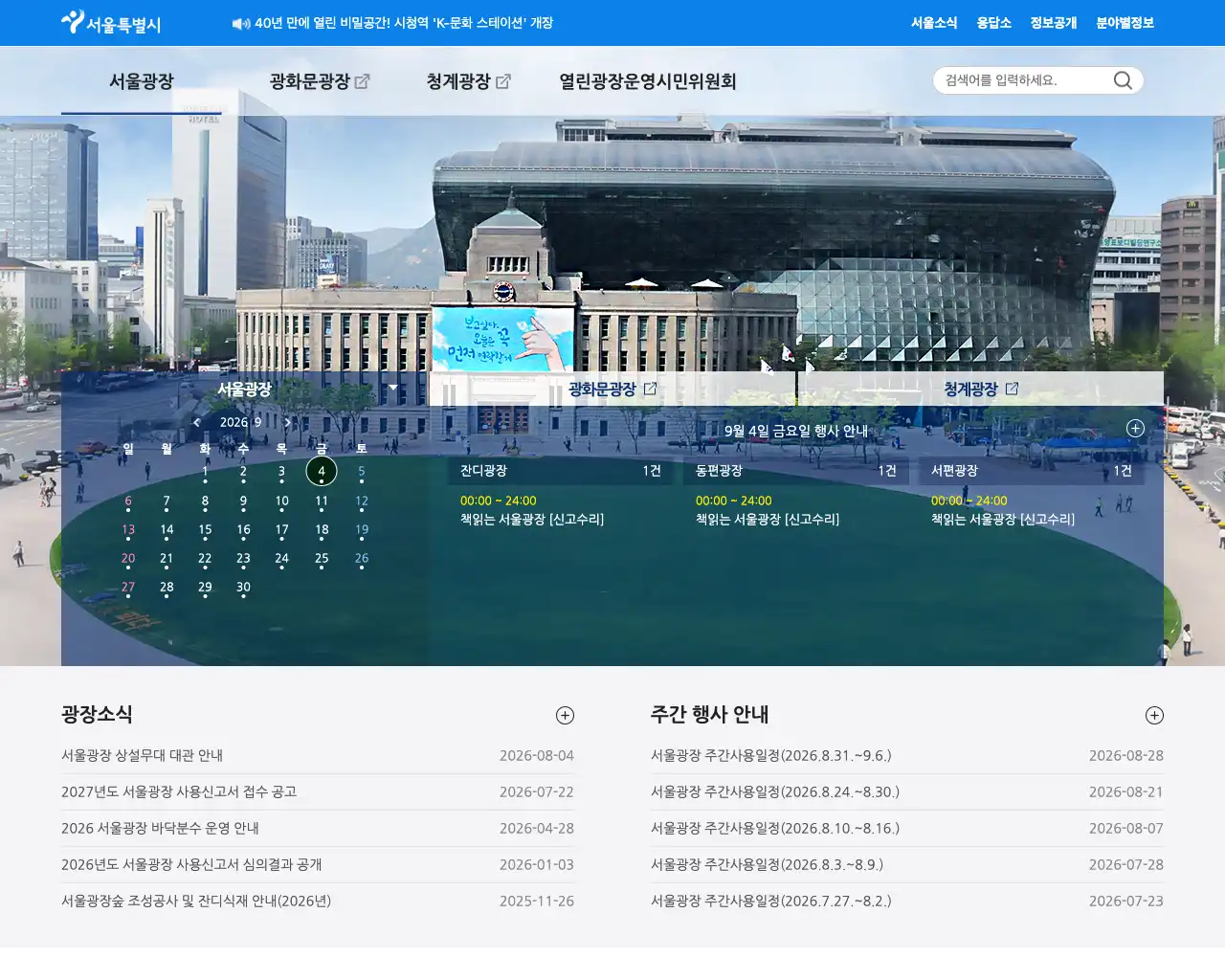1225x980 pixels.
Task: Open 주간사용일정 2026.8.10.~8.16.
Action: click(x=775, y=828)
